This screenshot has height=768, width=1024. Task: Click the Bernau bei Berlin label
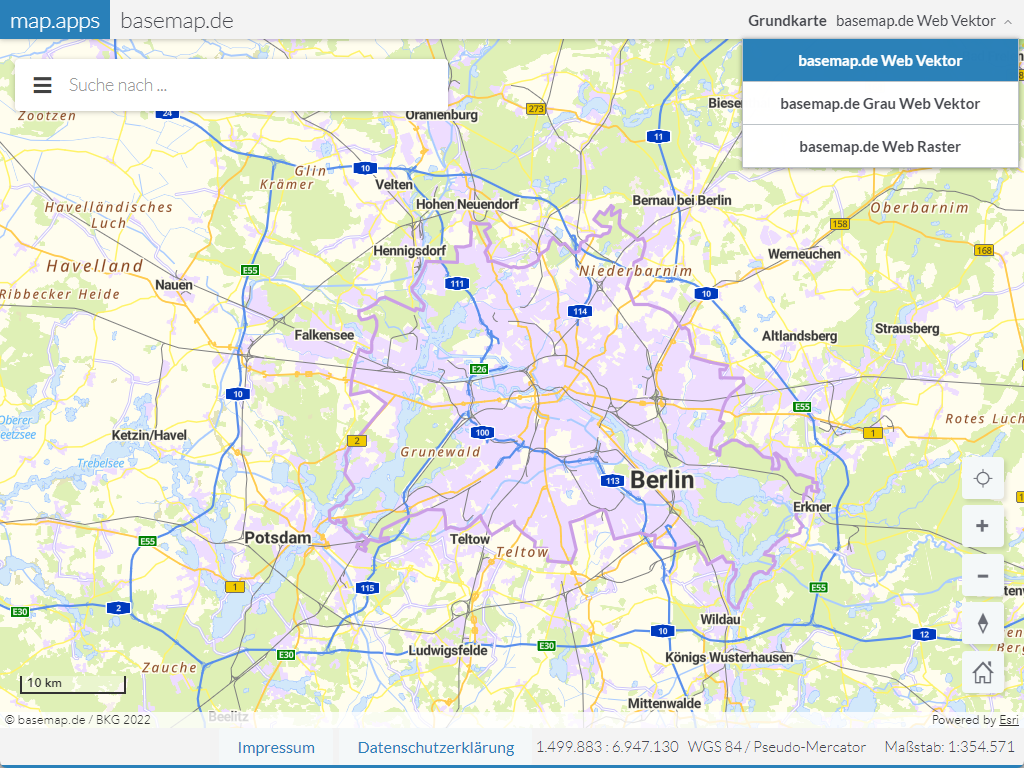[x=681, y=200]
